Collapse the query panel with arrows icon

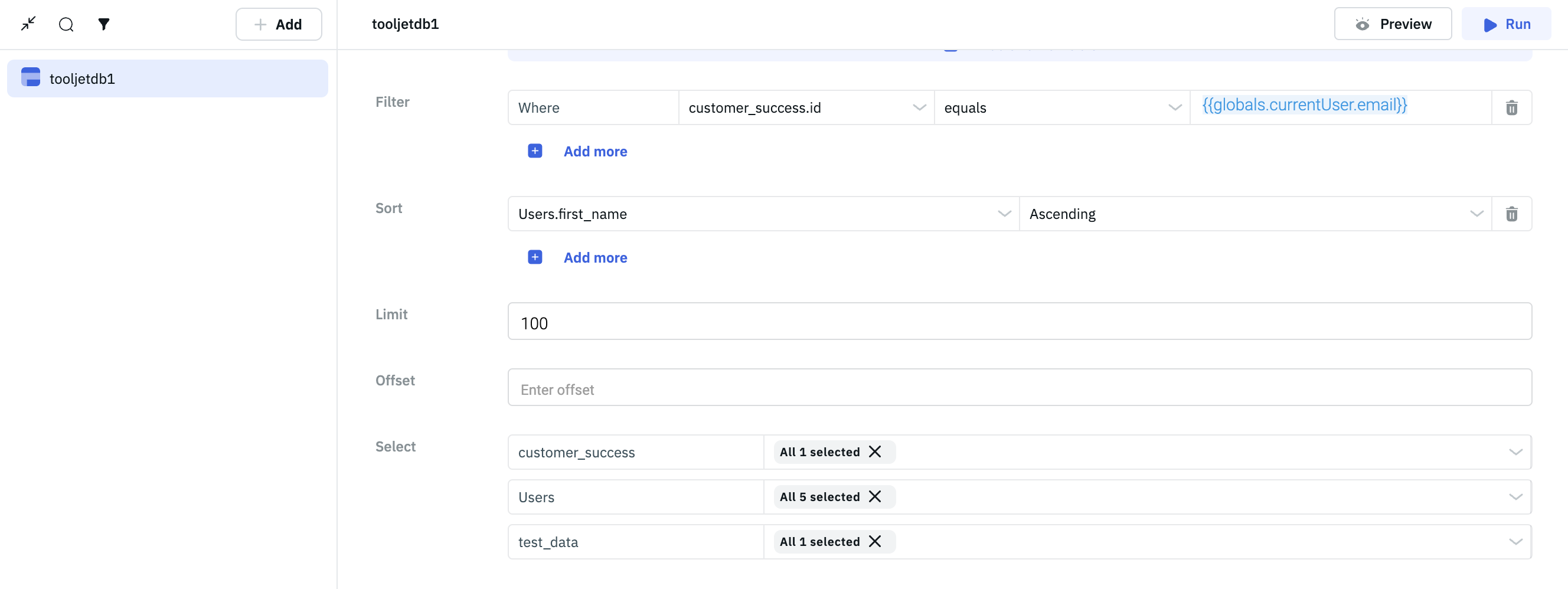tap(28, 24)
